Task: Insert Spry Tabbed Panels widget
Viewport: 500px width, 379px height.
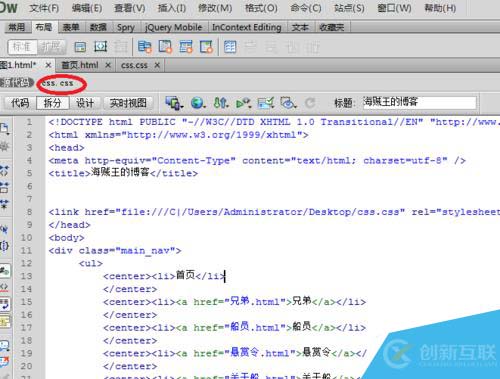Action: tap(165, 47)
